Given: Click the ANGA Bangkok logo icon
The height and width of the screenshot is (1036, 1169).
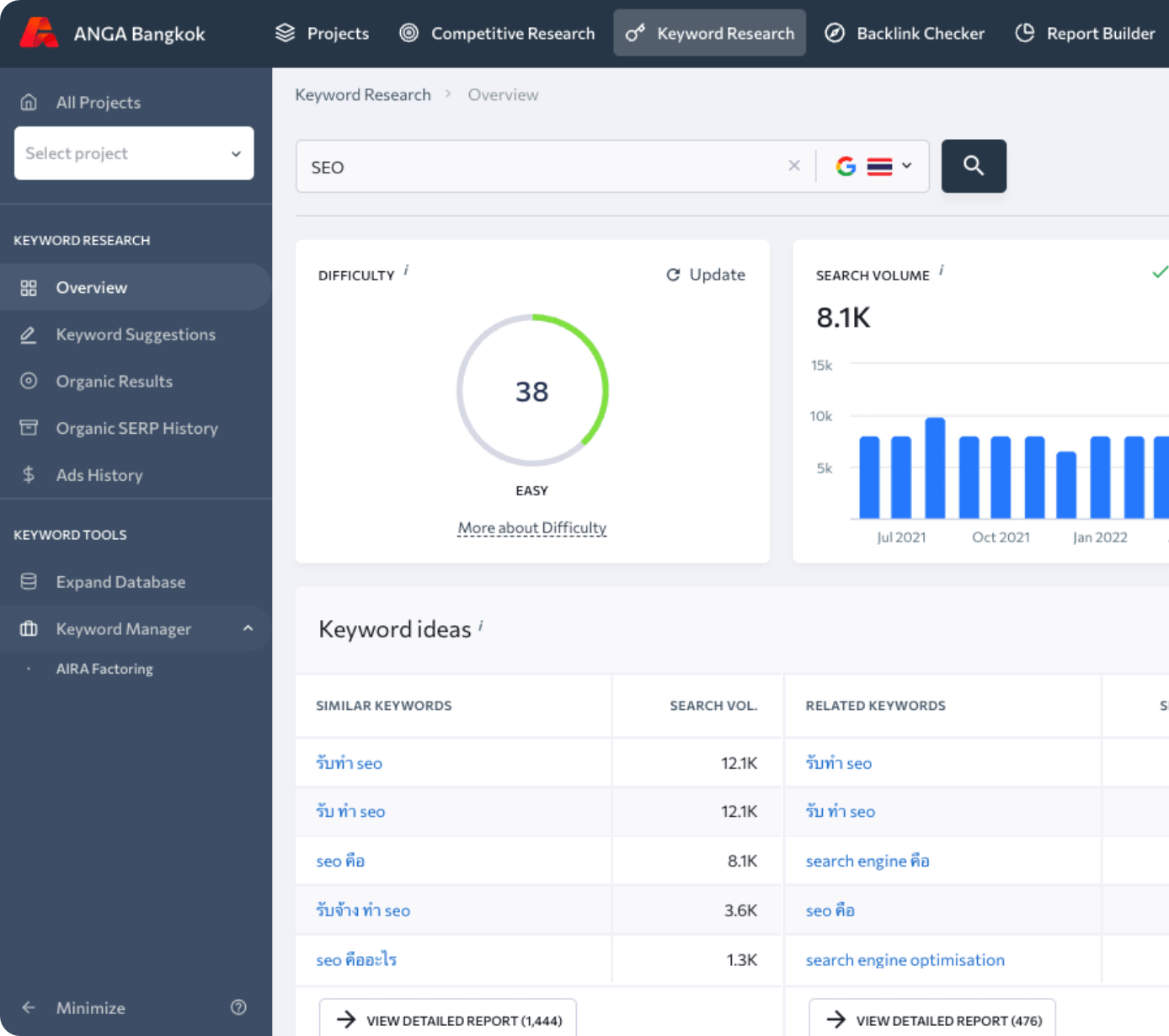Looking at the screenshot, I should pyautogui.click(x=39, y=33).
